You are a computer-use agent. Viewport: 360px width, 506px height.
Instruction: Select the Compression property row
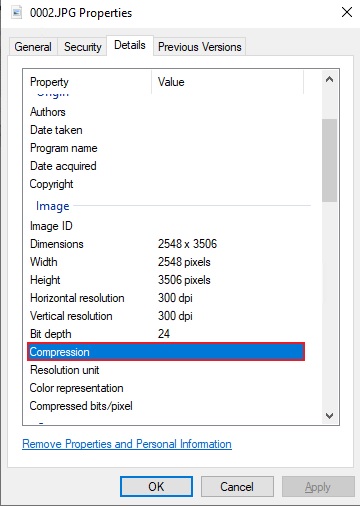(166, 352)
